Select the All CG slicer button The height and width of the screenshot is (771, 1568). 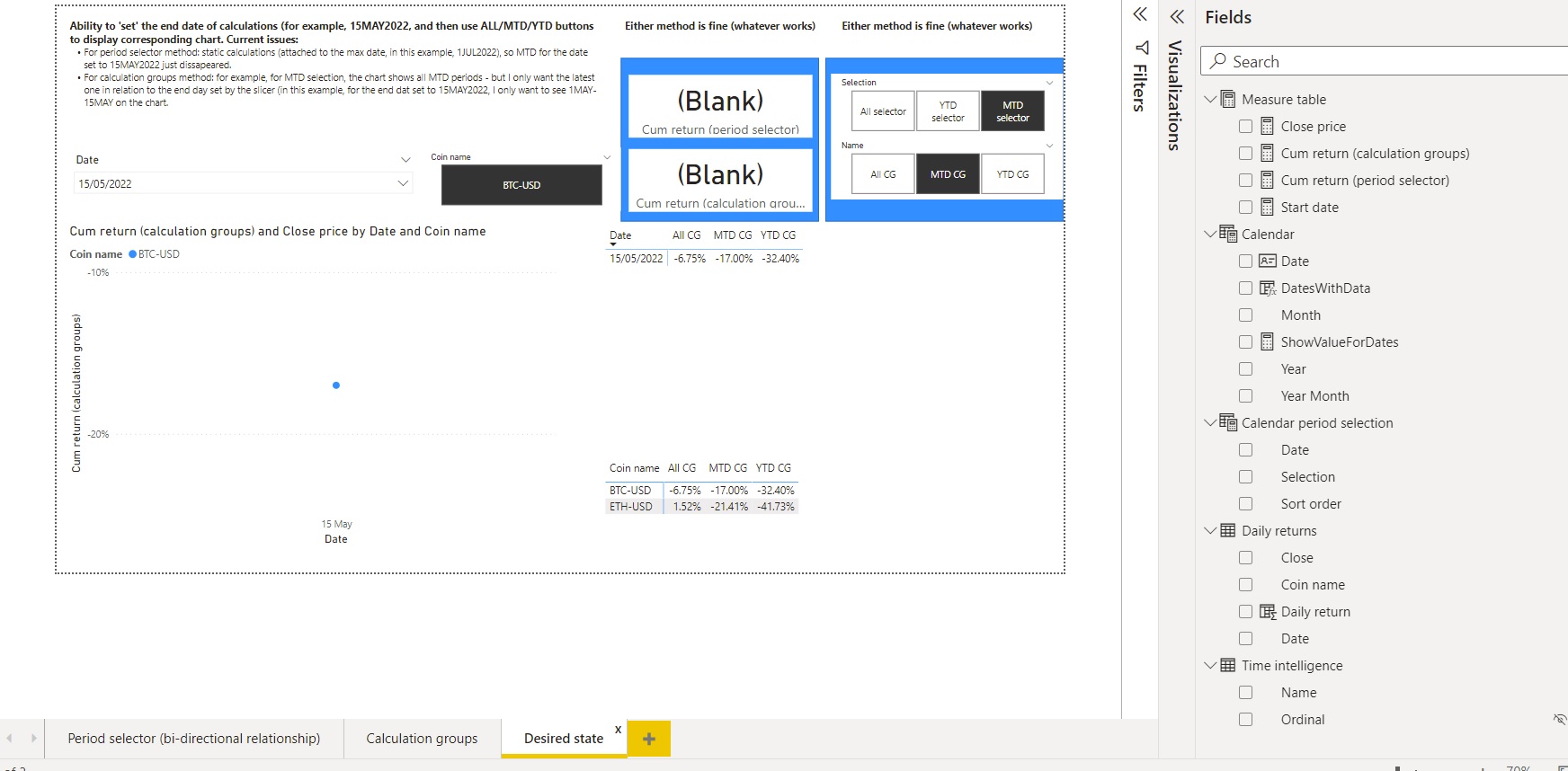[x=883, y=174]
